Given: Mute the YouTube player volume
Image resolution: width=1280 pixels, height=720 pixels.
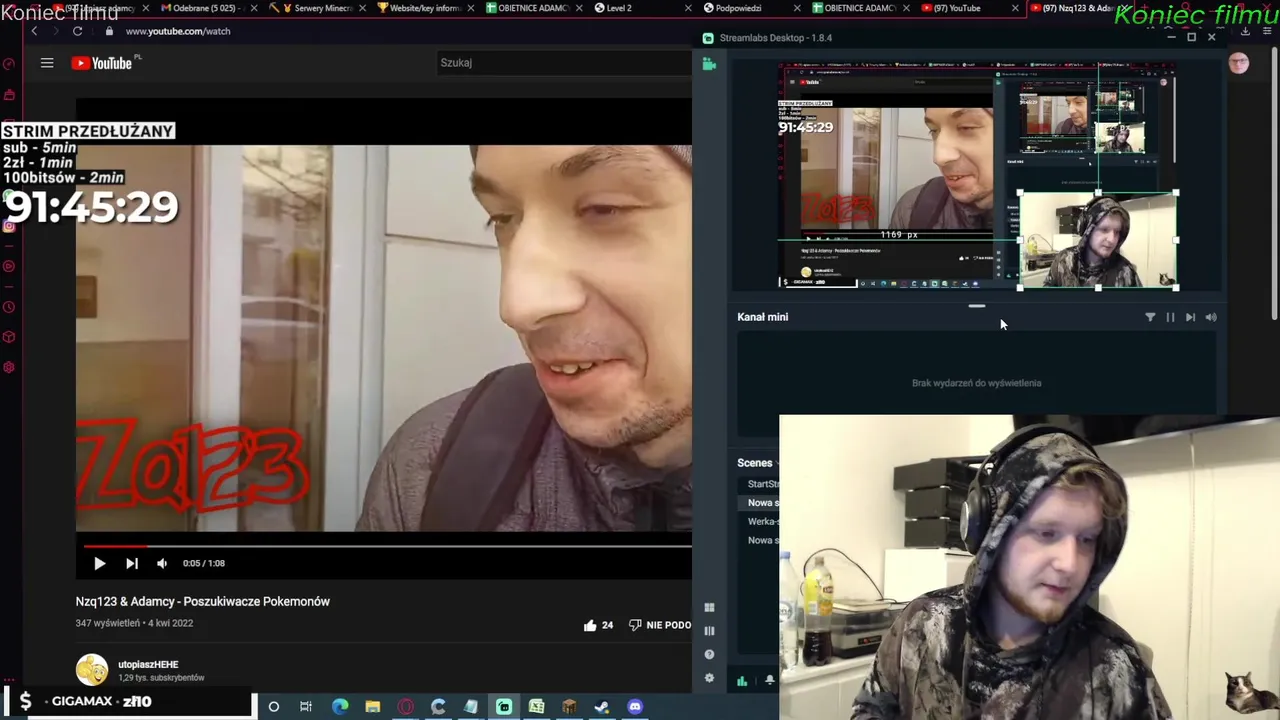Looking at the screenshot, I should pos(162,563).
